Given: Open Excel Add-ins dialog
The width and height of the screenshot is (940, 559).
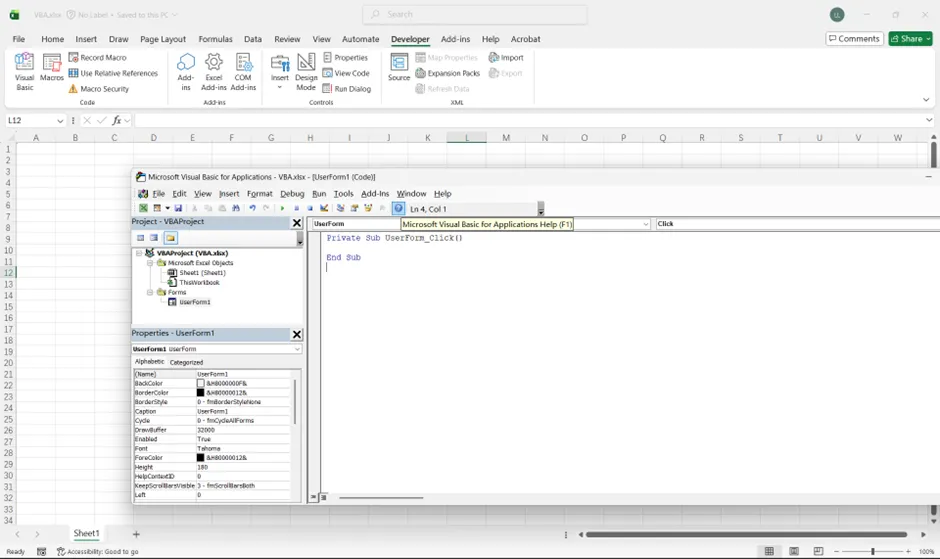Looking at the screenshot, I should pos(214,70).
